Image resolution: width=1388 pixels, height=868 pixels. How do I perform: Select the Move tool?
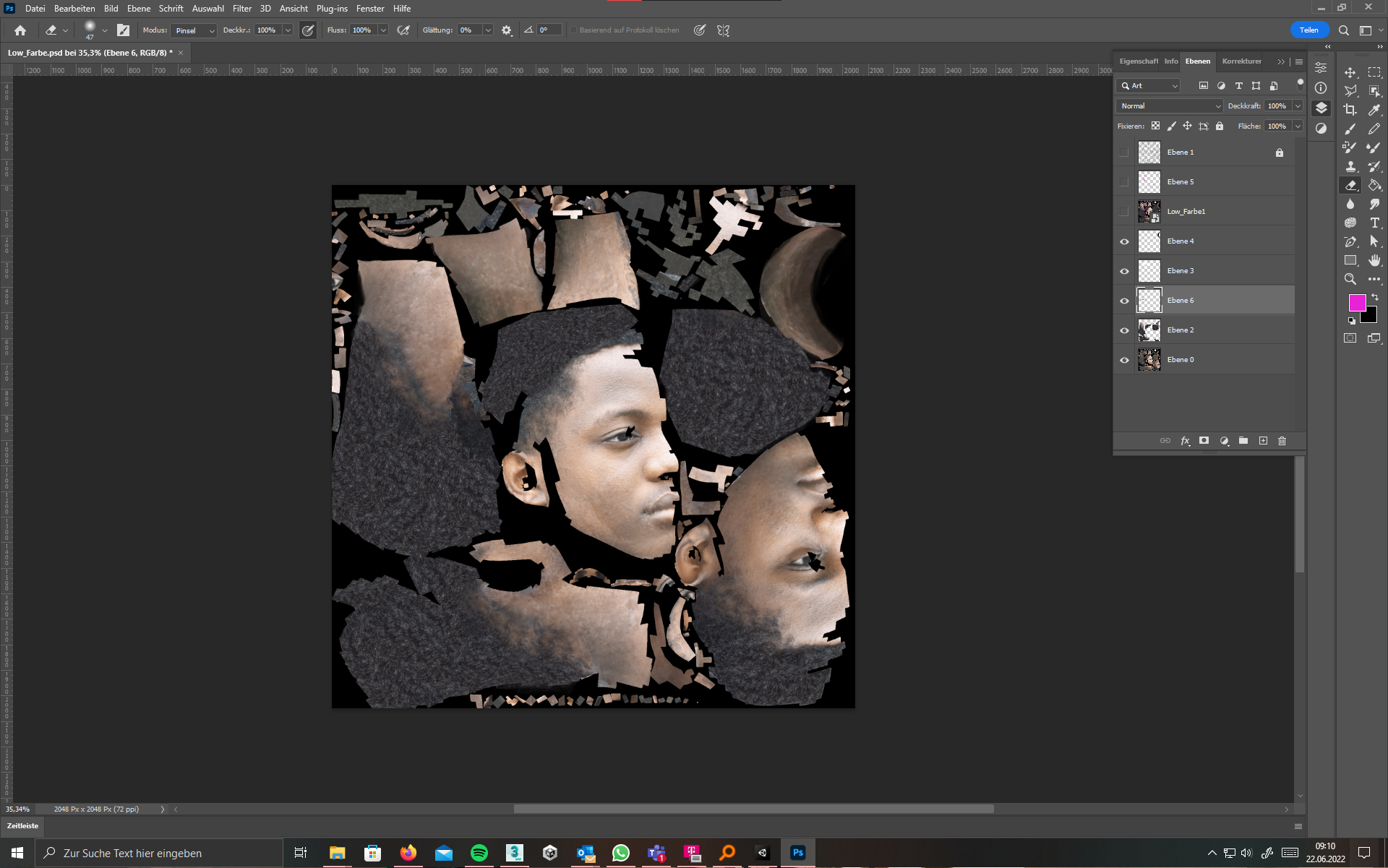[x=1350, y=72]
